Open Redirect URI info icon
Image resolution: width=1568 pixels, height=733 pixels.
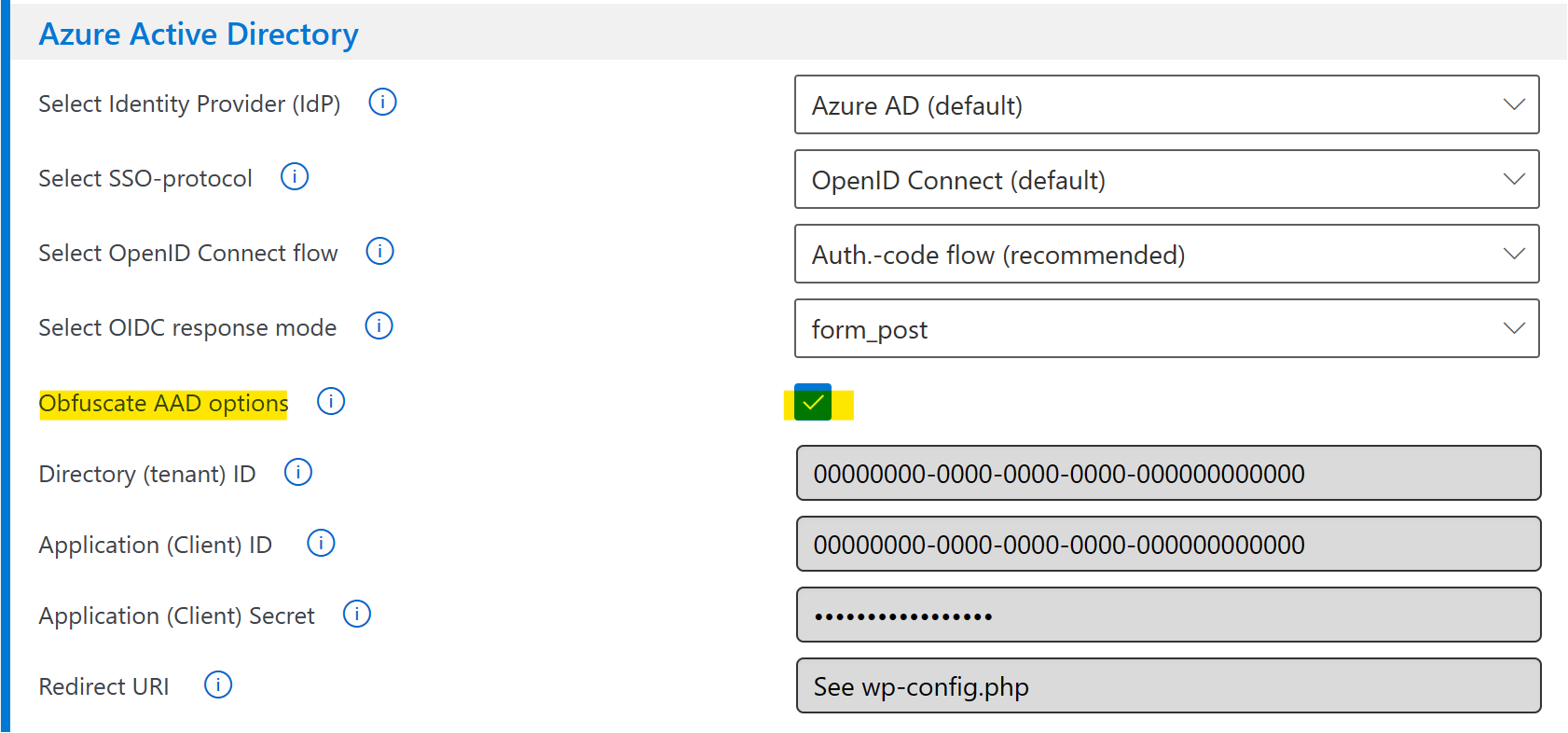218,685
